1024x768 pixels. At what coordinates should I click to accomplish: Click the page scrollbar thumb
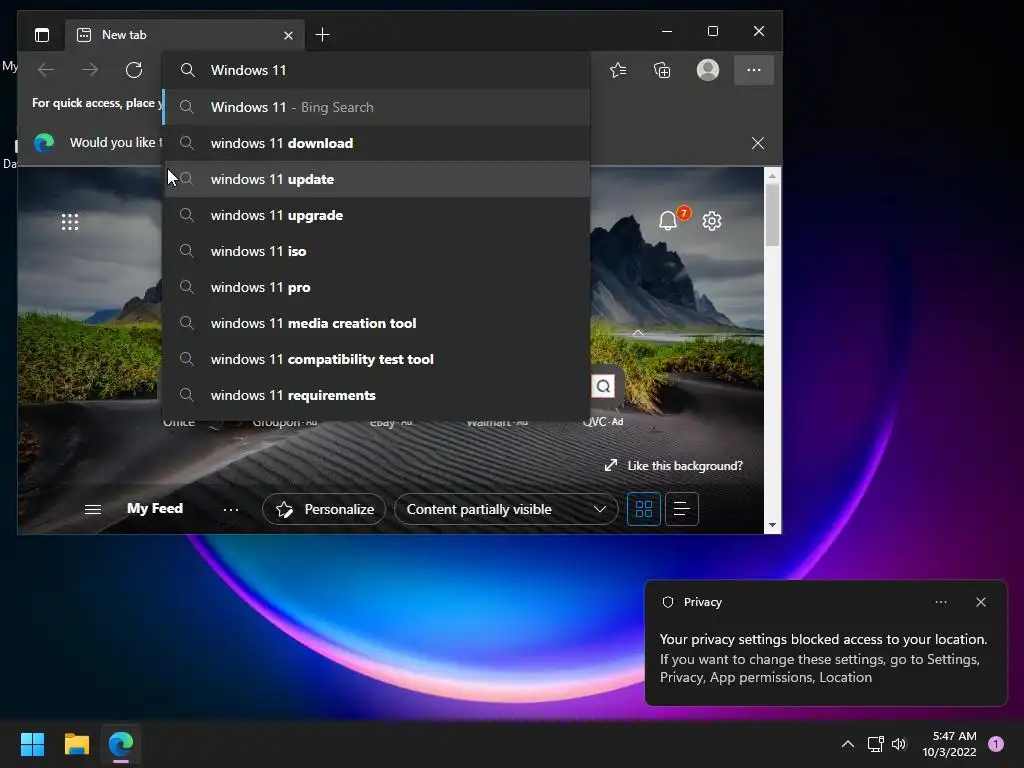(x=773, y=214)
